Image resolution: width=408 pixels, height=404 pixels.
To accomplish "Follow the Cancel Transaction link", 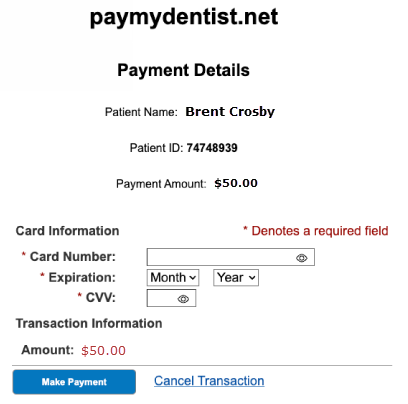I will [x=209, y=381].
